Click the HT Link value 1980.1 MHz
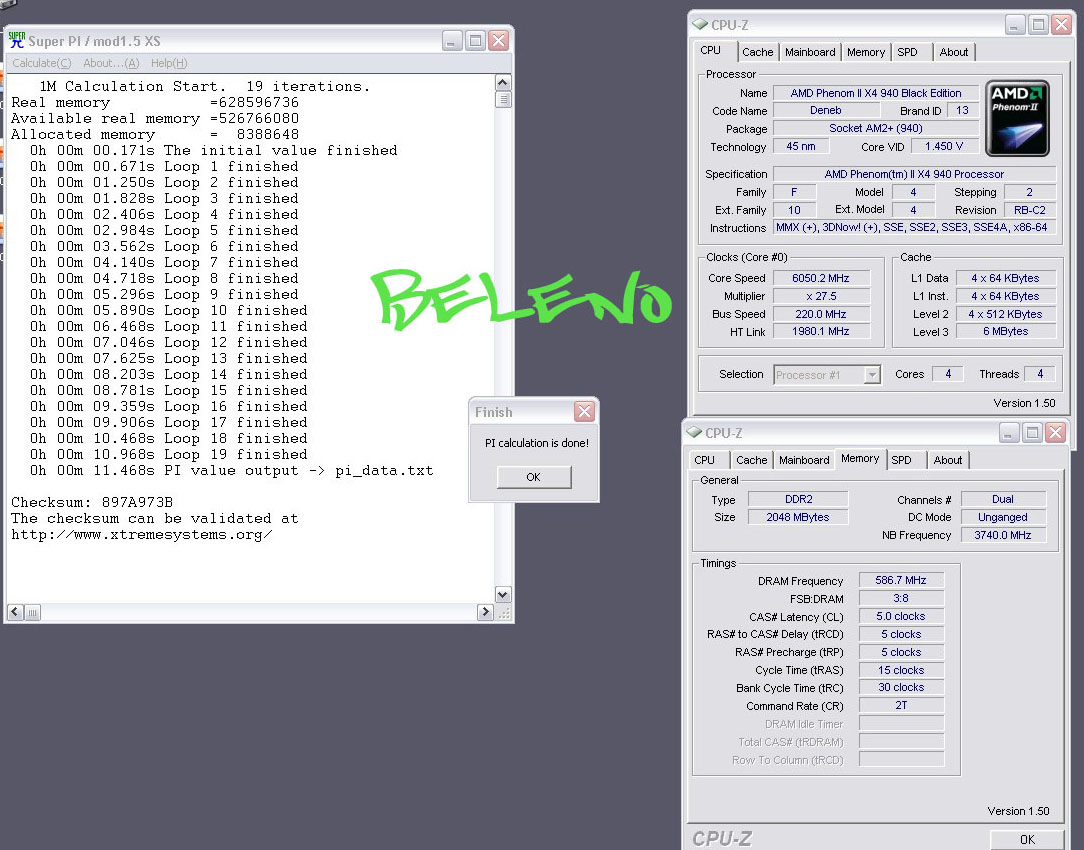The height and width of the screenshot is (850, 1084). pos(821,331)
